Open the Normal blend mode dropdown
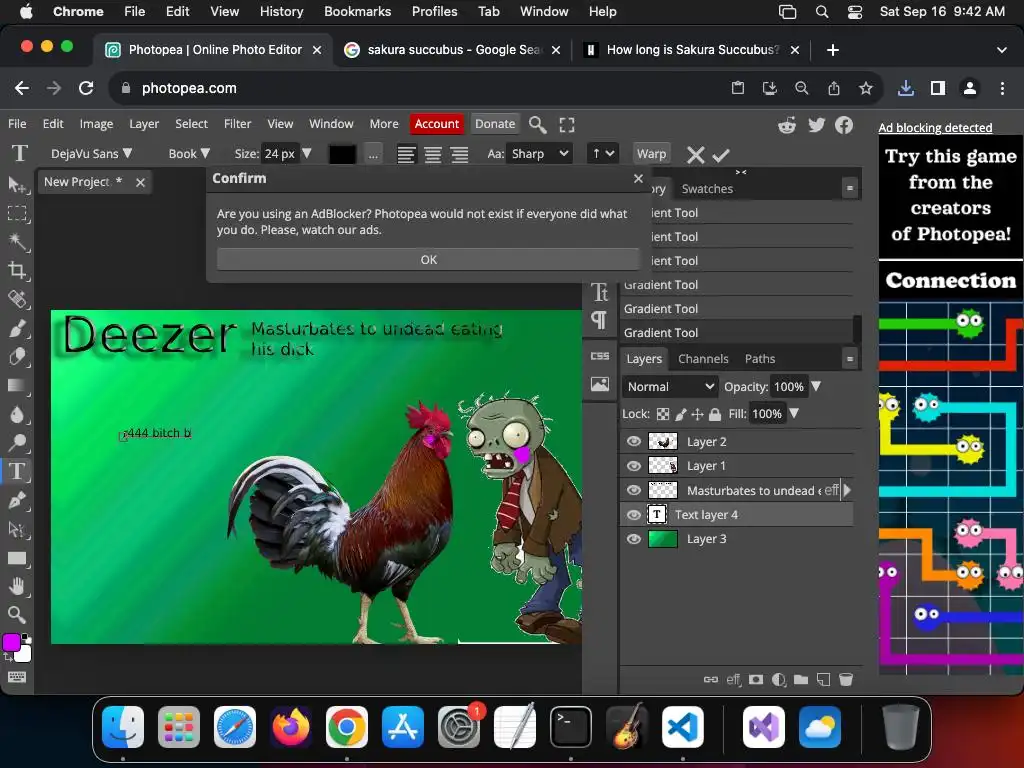 (x=670, y=387)
